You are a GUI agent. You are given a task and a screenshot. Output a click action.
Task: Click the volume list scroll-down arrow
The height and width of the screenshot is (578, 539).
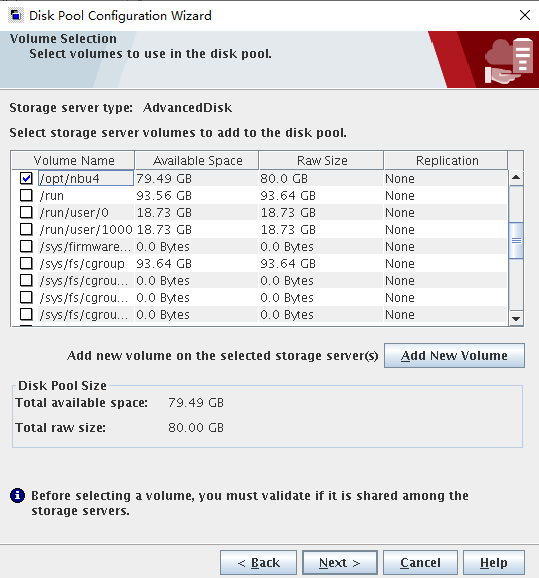tap(516, 318)
